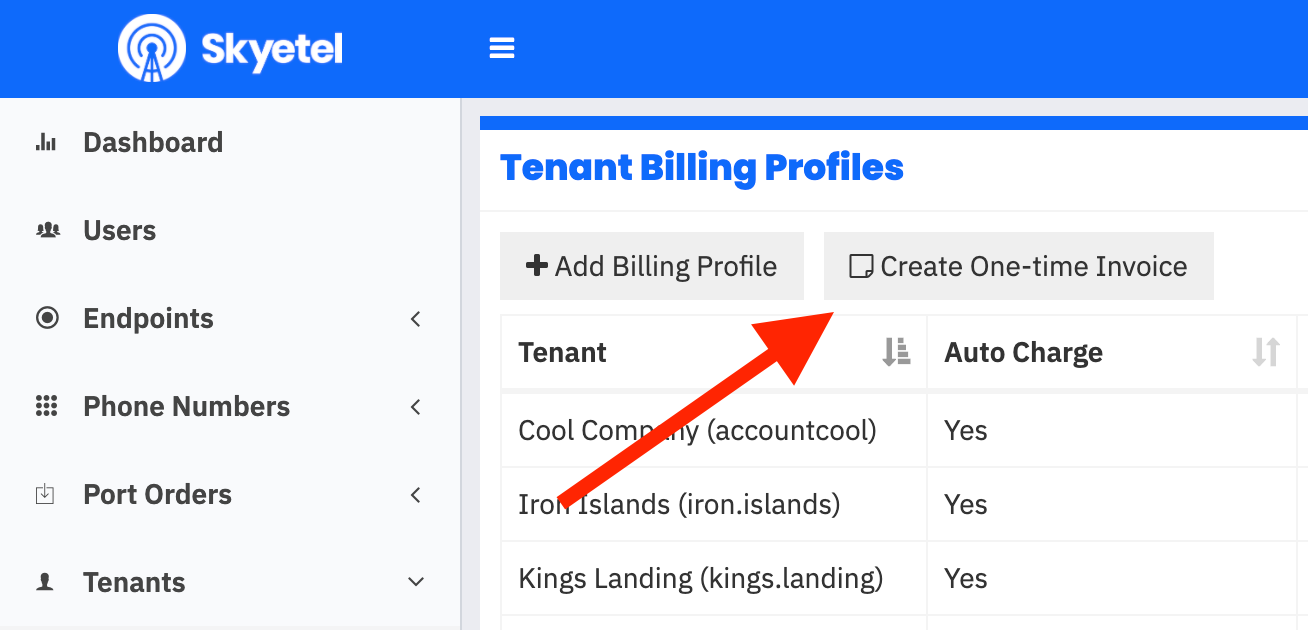Viewport: 1308px width, 630px height.
Task: Select the Iron Islands tenant row
Action: tap(904, 504)
